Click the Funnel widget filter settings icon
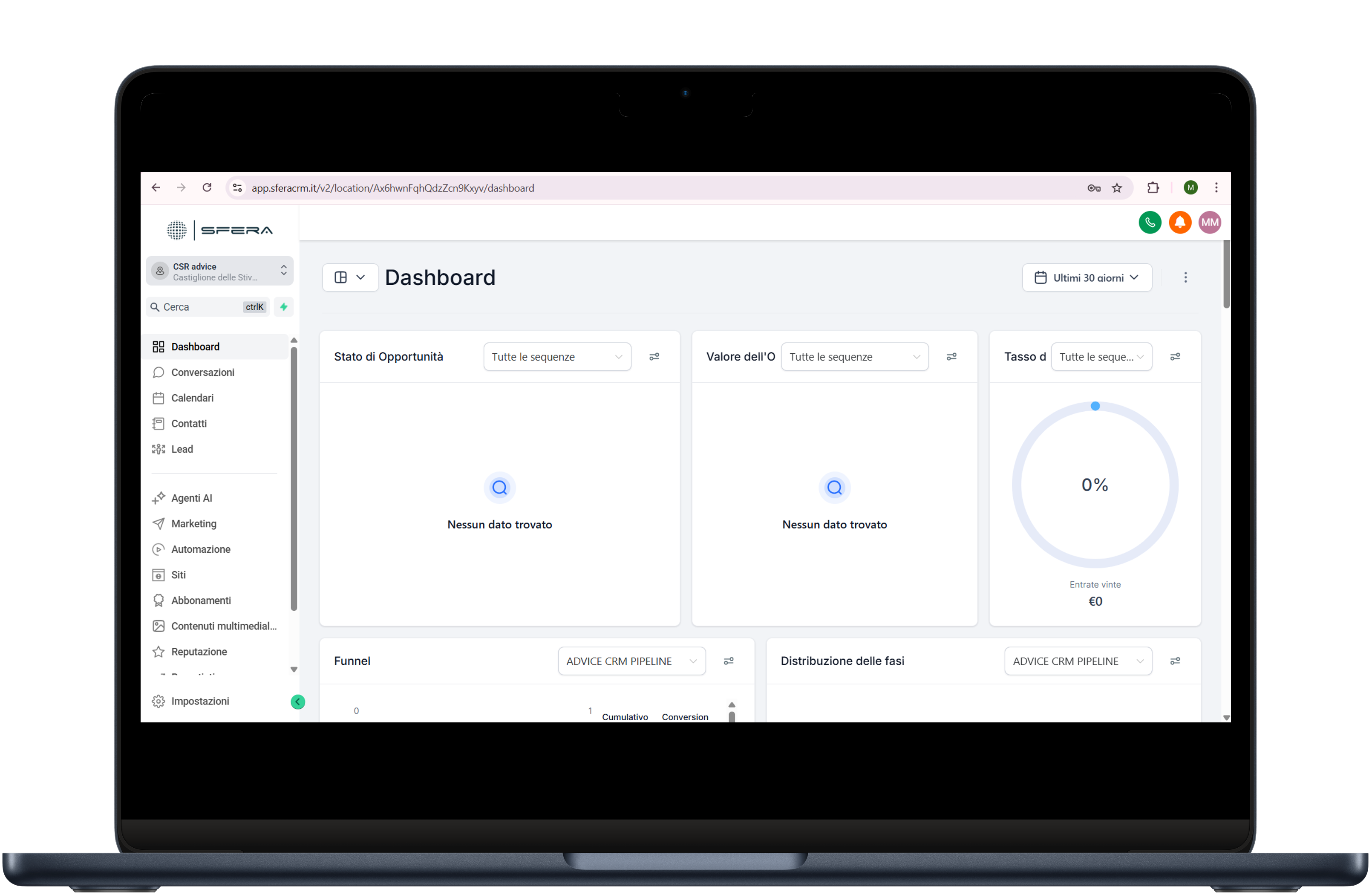Image resolution: width=1372 pixels, height=895 pixels. (728, 661)
